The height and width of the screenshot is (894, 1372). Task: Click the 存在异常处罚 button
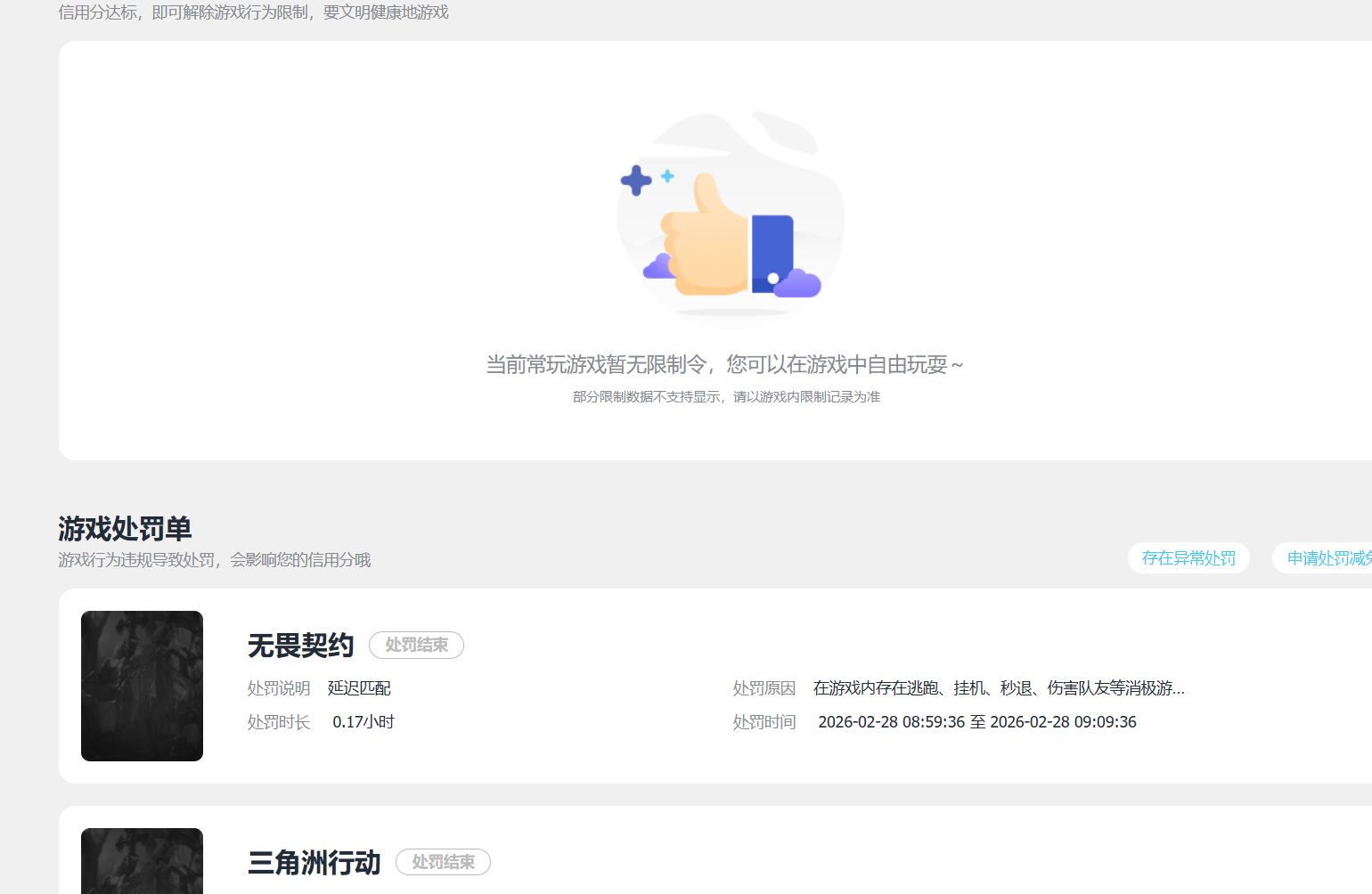click(x=1188, y=558)
